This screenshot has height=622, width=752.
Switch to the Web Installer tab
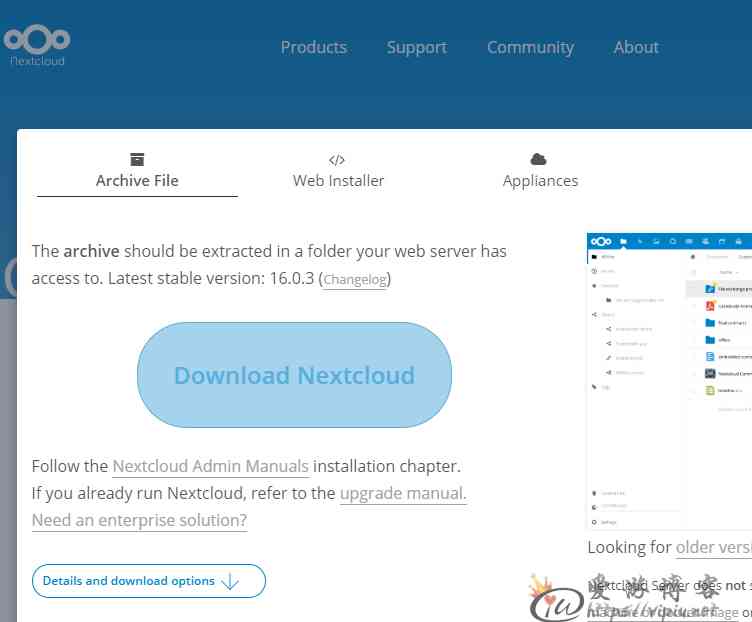[338, 173]
